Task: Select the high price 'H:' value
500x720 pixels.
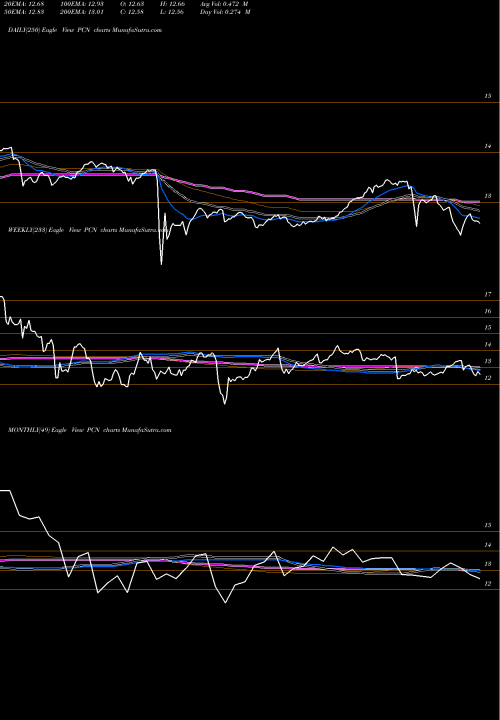Action: [172, 4]
